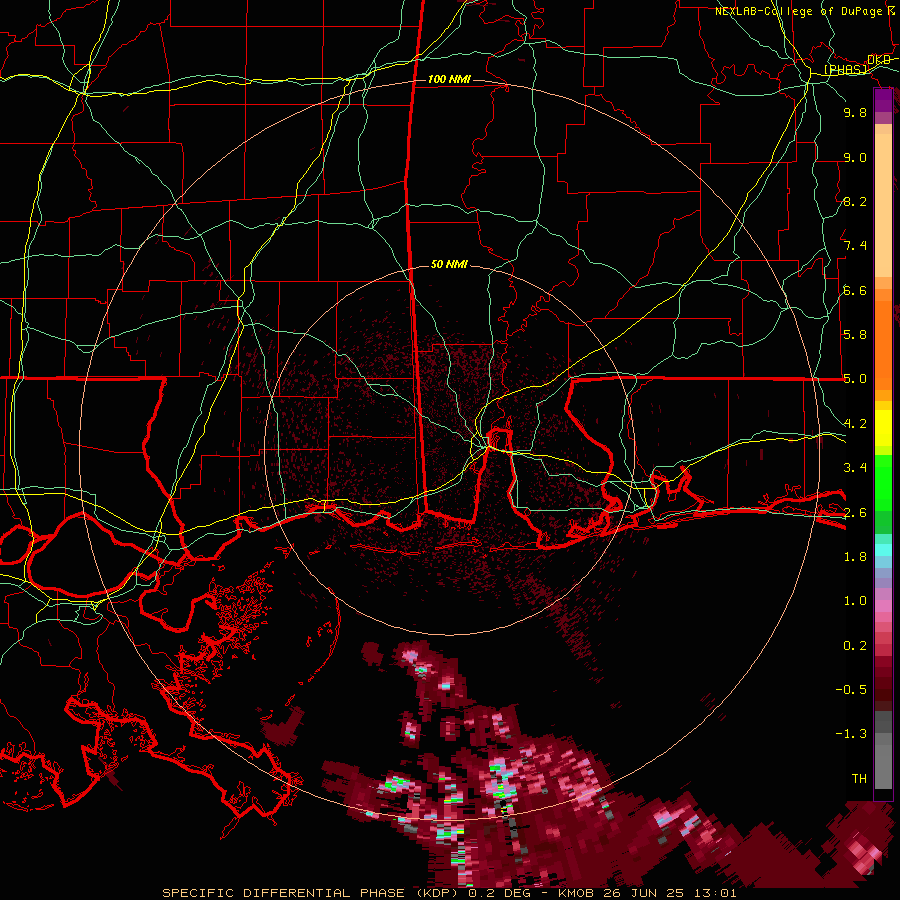Click the 1.0 value on the color scale
This screenshot has height=900, width=900.
coord(855,601)
